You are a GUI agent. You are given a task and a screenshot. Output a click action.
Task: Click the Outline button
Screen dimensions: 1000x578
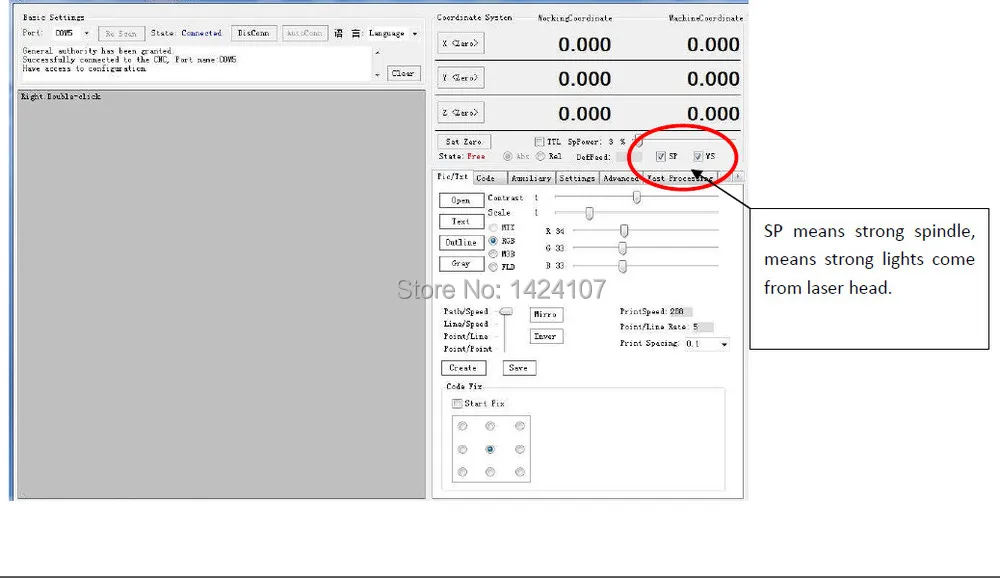[460, 242]
